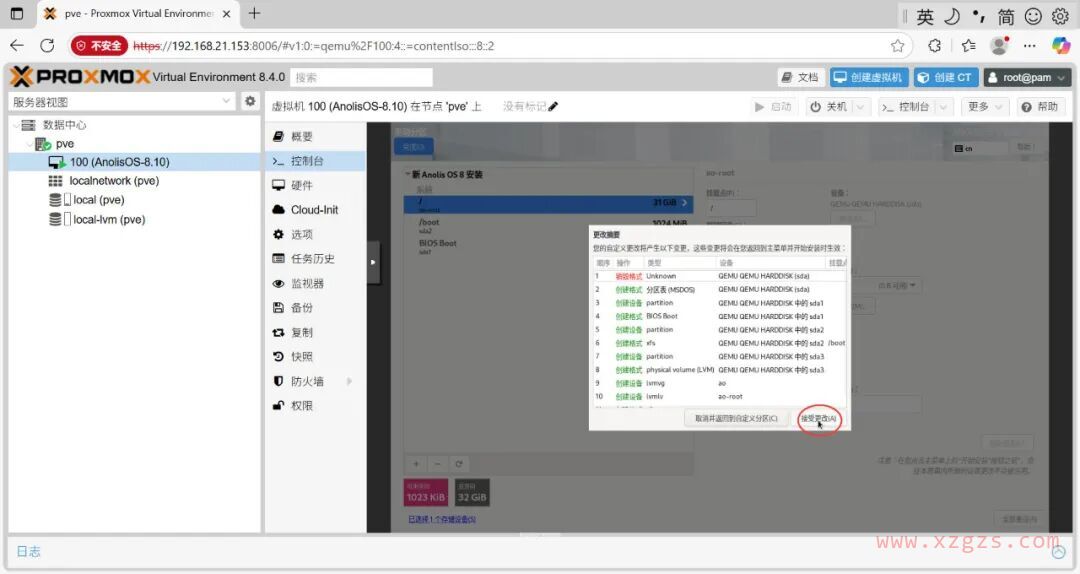Viewport: 1080px width, 574px height.
Task: Open the 服务器视图 view dropdown
Action: tap(227, 102)
